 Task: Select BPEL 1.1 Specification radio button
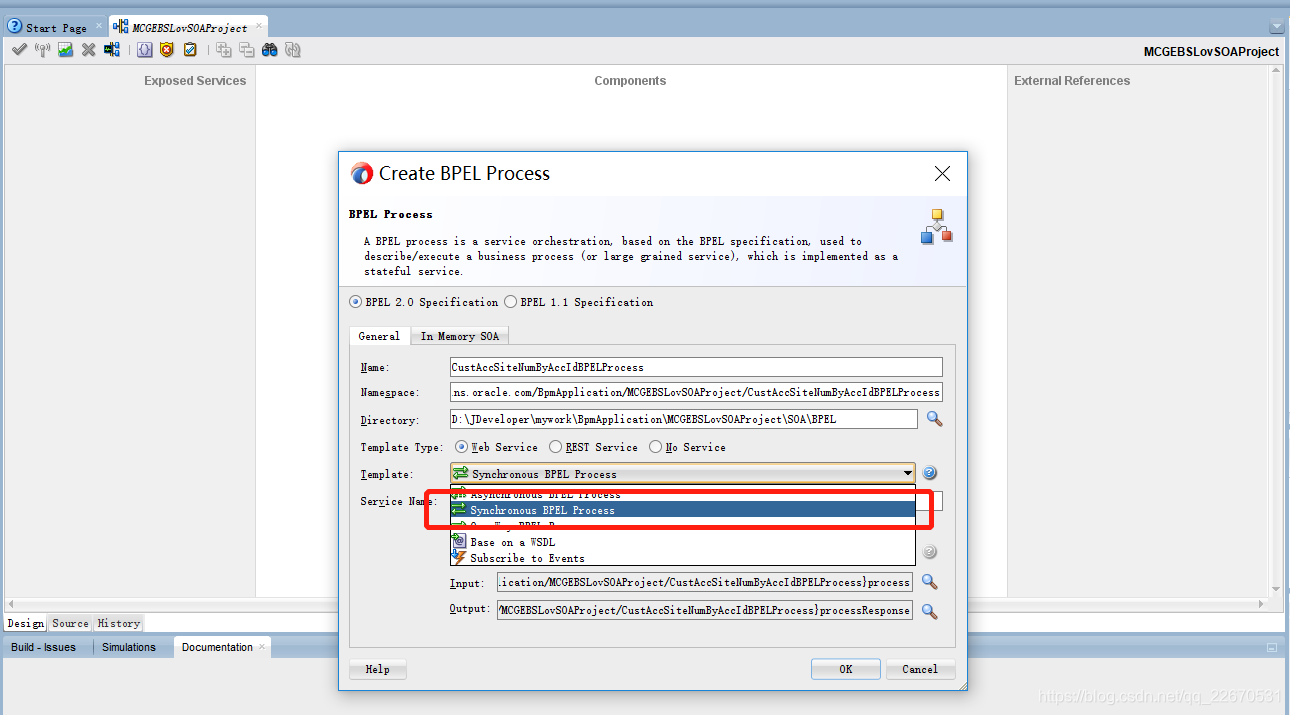tap(511, 302)
